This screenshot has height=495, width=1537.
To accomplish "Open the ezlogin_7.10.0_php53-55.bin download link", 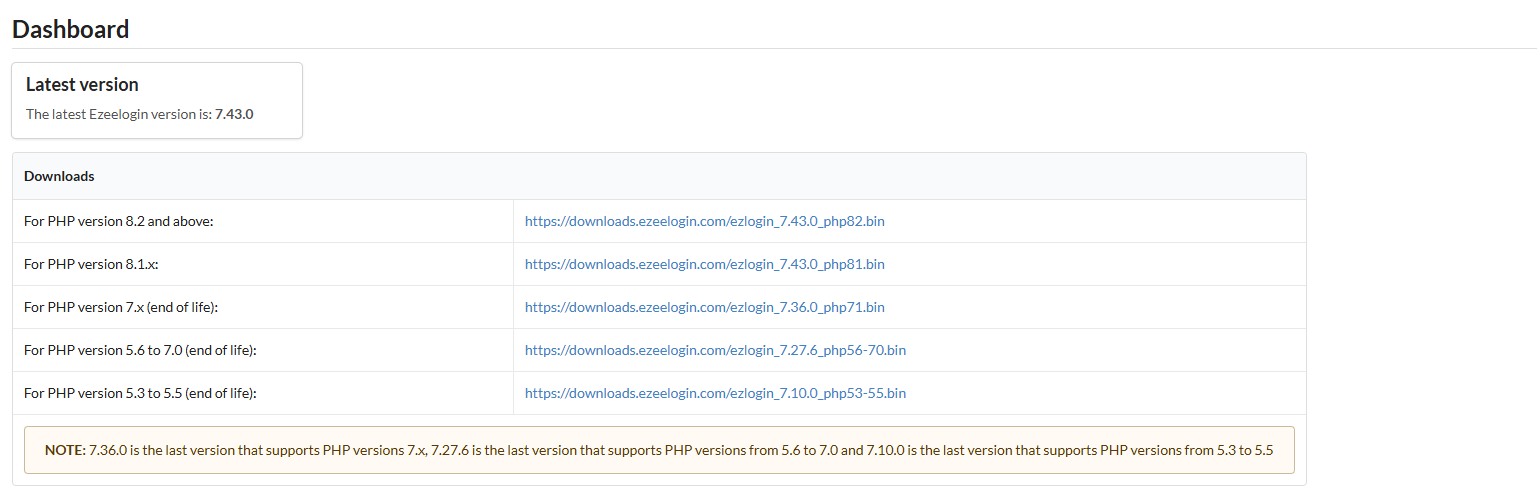I will [x=715, y=393].
